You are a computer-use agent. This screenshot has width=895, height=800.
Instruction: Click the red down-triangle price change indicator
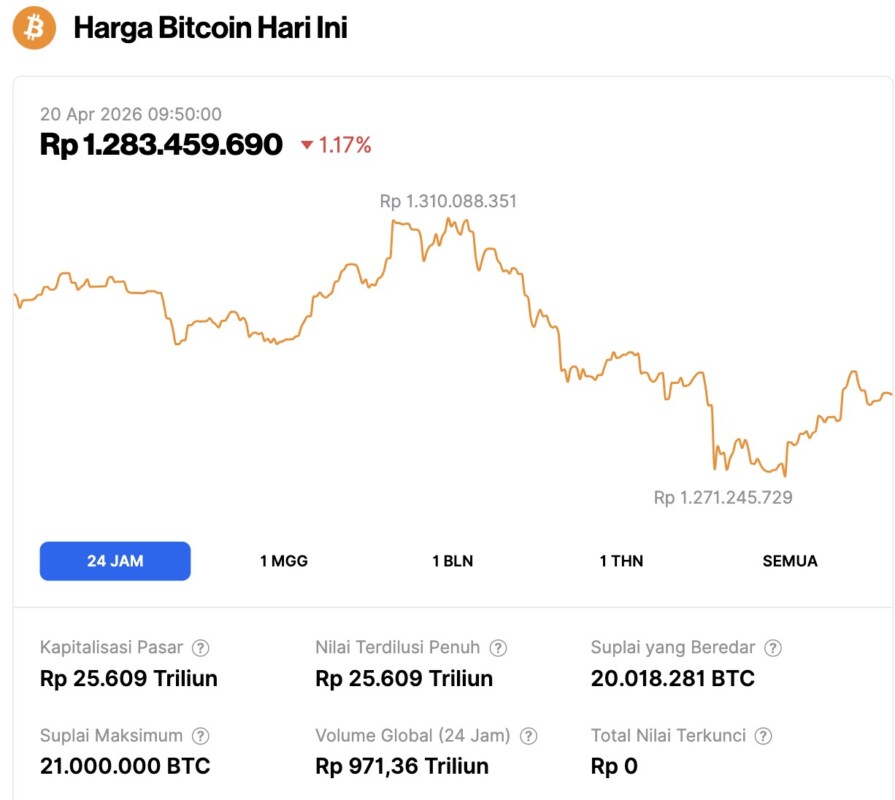pos(307,146)
